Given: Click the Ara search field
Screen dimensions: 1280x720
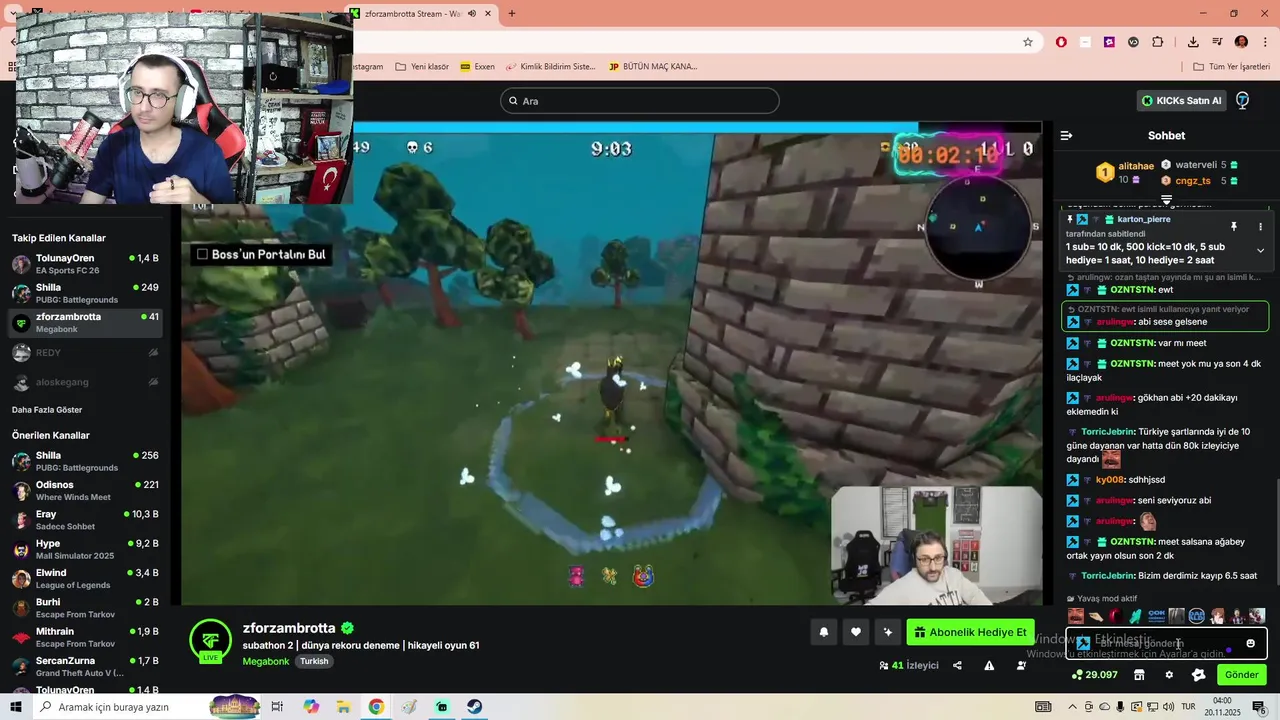Looking at the screenshot, I should tap(640, 101).
